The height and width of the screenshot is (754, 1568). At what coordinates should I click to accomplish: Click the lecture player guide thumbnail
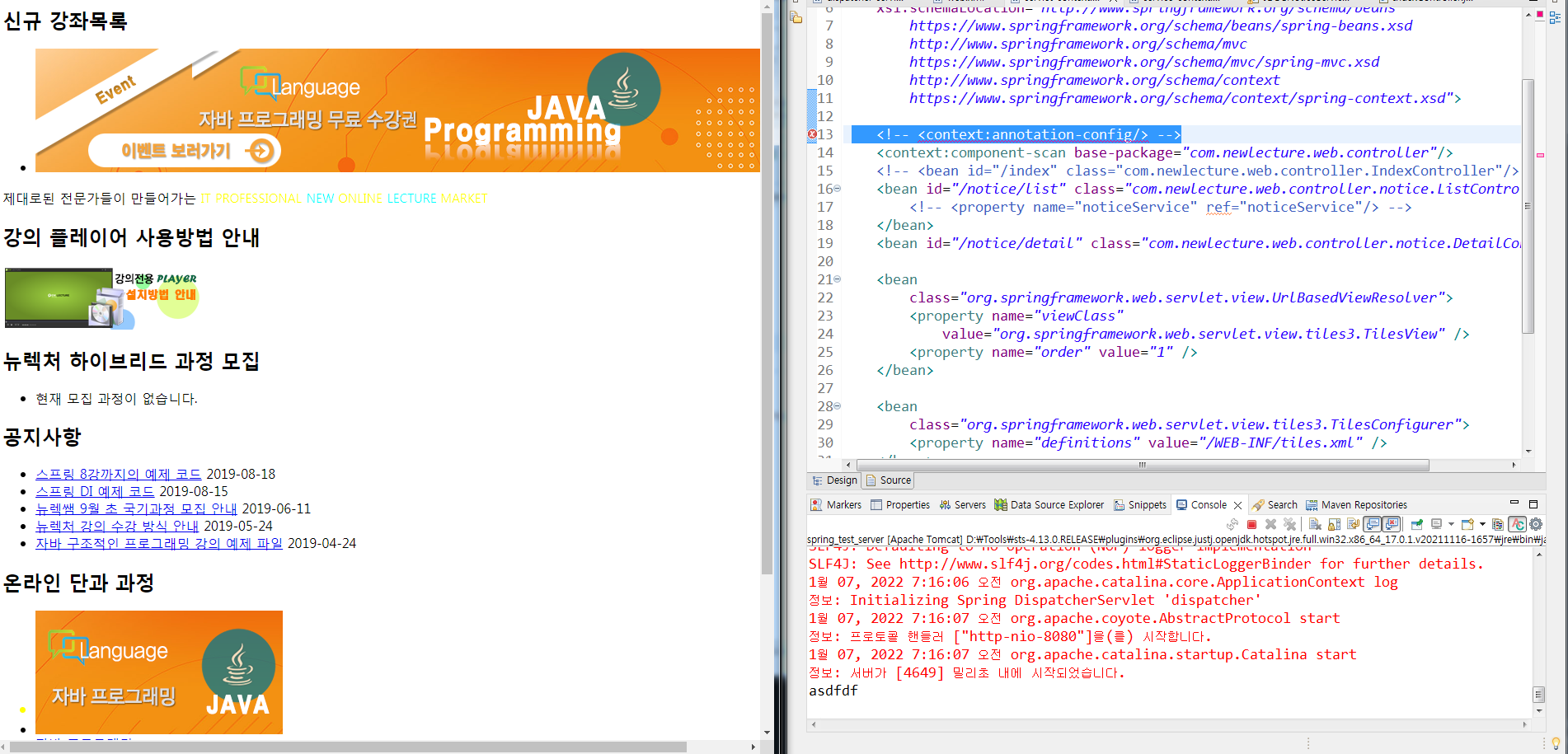click(101, 298)
